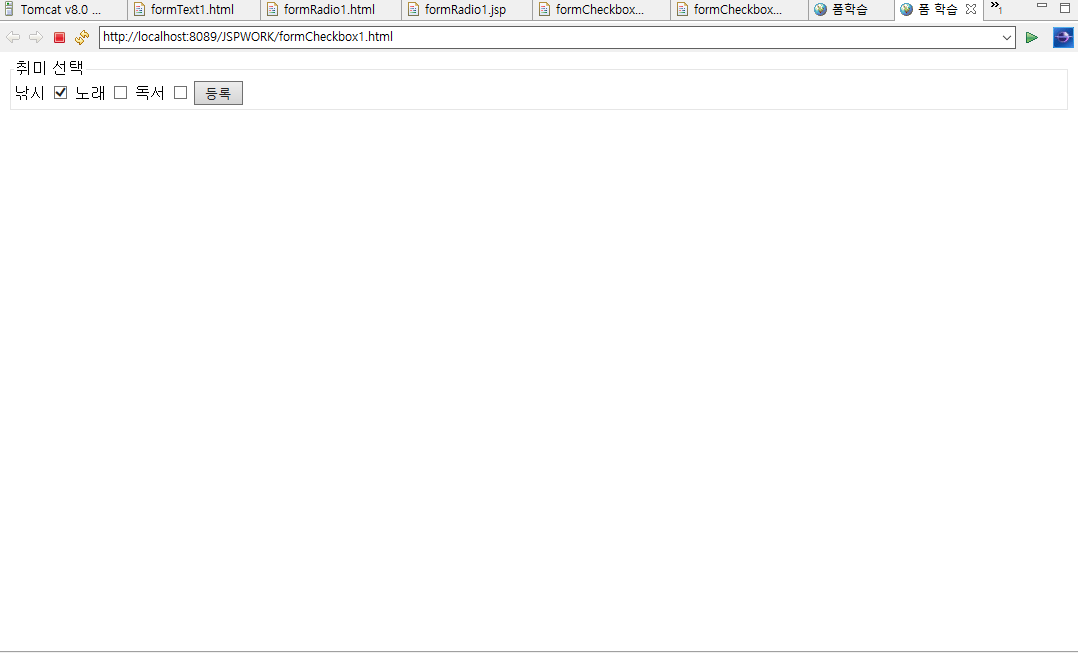Open the first formCheckbox editor tab

[x=600, y=10]
